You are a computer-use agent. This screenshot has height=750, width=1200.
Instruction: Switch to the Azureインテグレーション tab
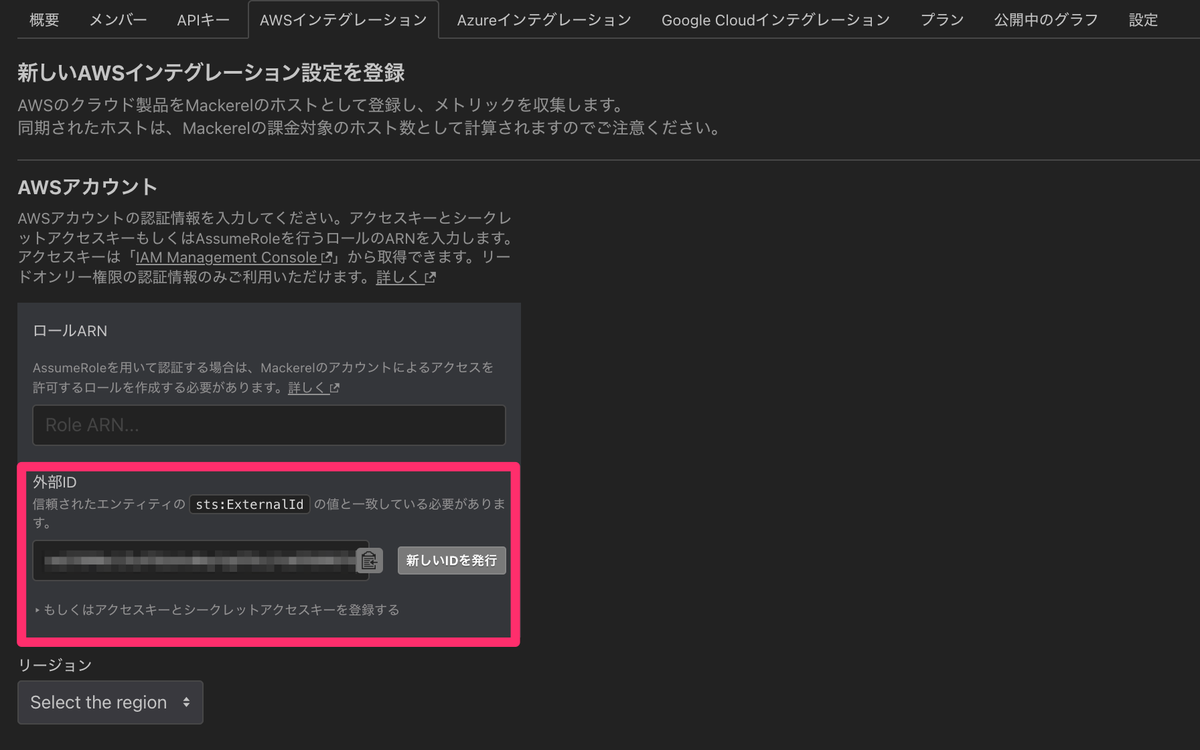click(544, 20)
